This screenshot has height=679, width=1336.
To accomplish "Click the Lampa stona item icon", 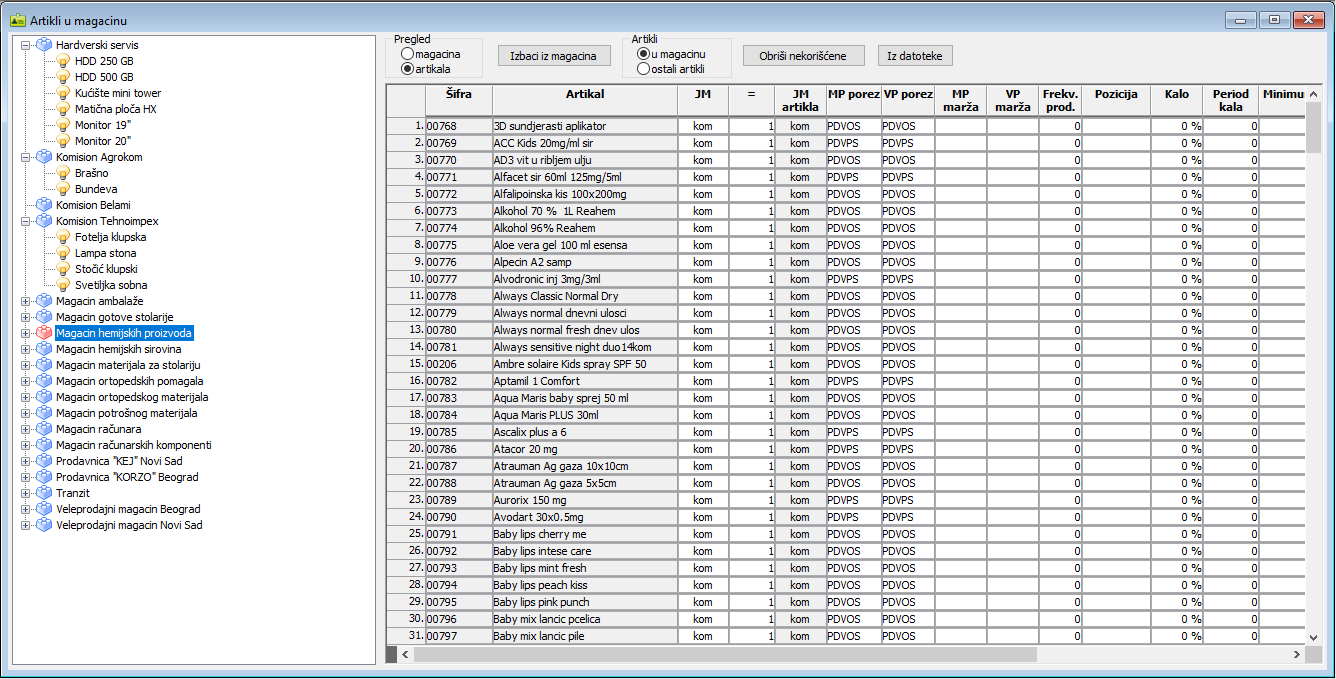I will pos(63,253).
